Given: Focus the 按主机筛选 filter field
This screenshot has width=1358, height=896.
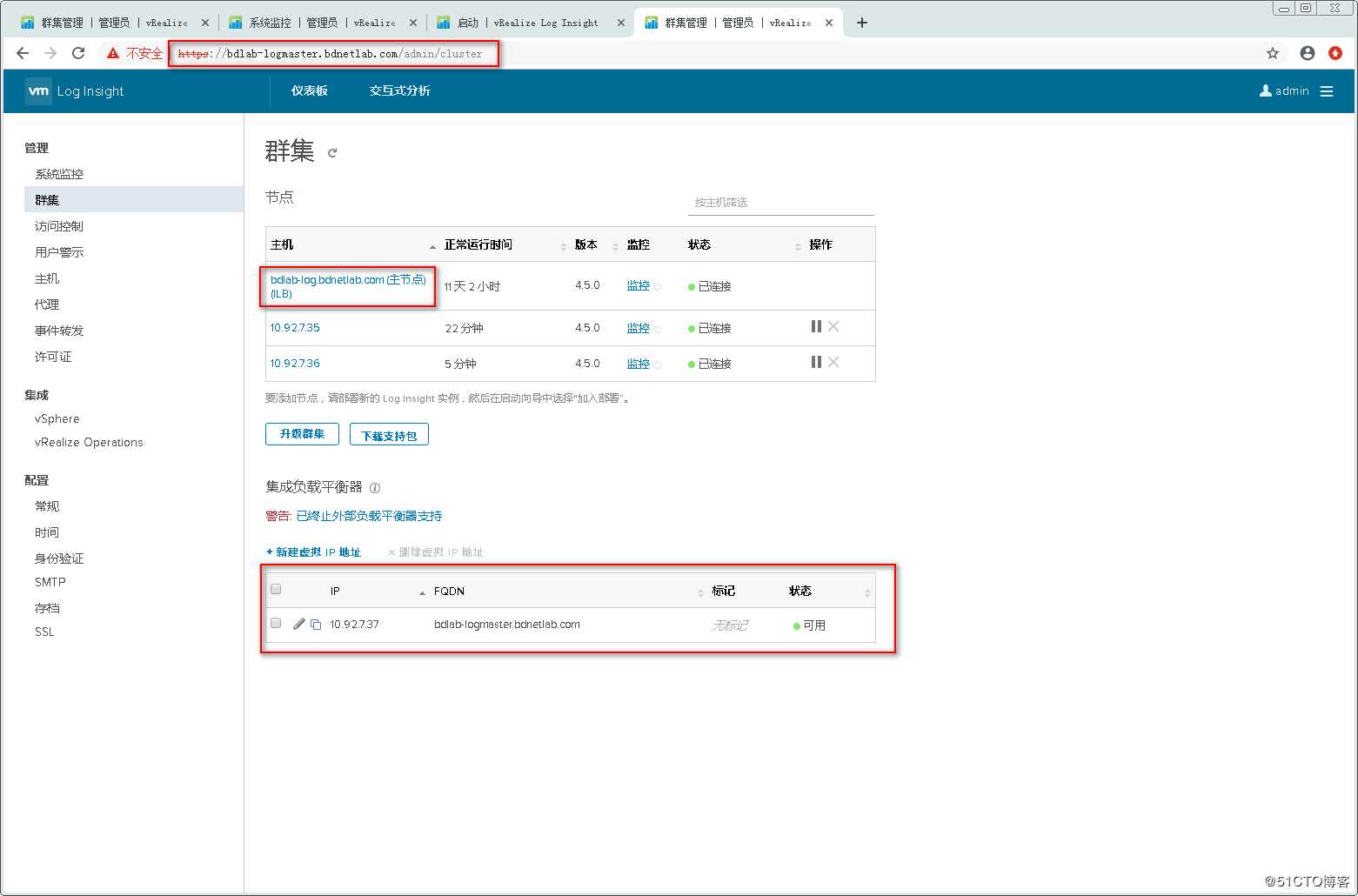Looking at the screenshot, I should point(780,203).
